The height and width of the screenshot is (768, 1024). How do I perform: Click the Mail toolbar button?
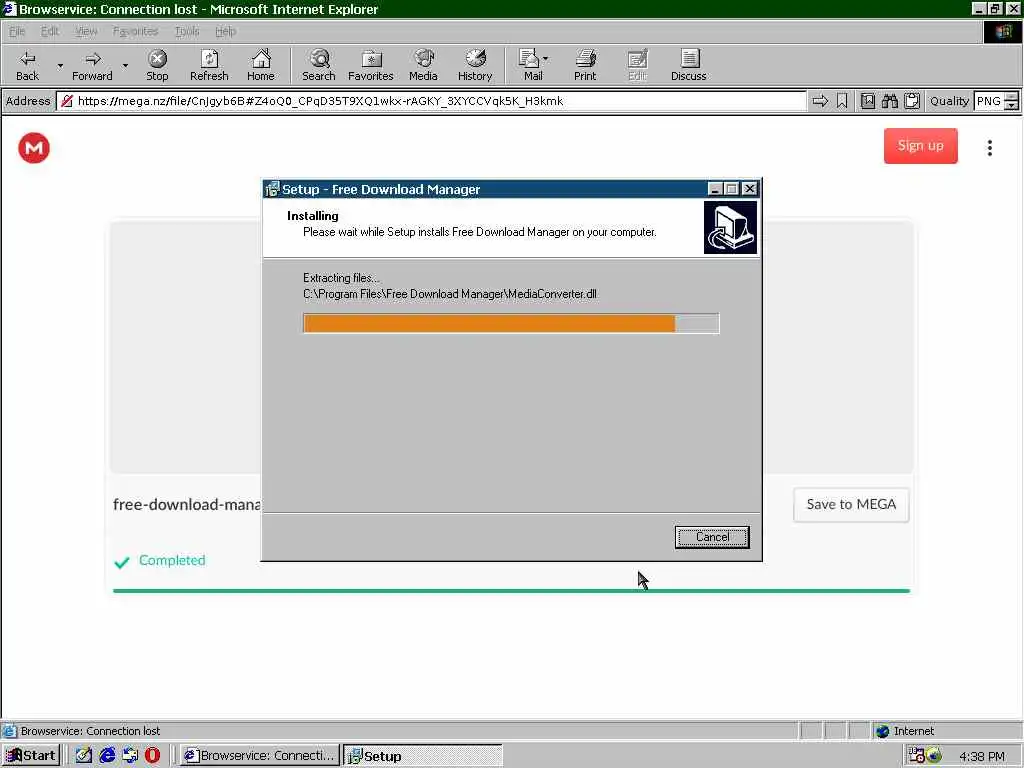pos(530,65)
